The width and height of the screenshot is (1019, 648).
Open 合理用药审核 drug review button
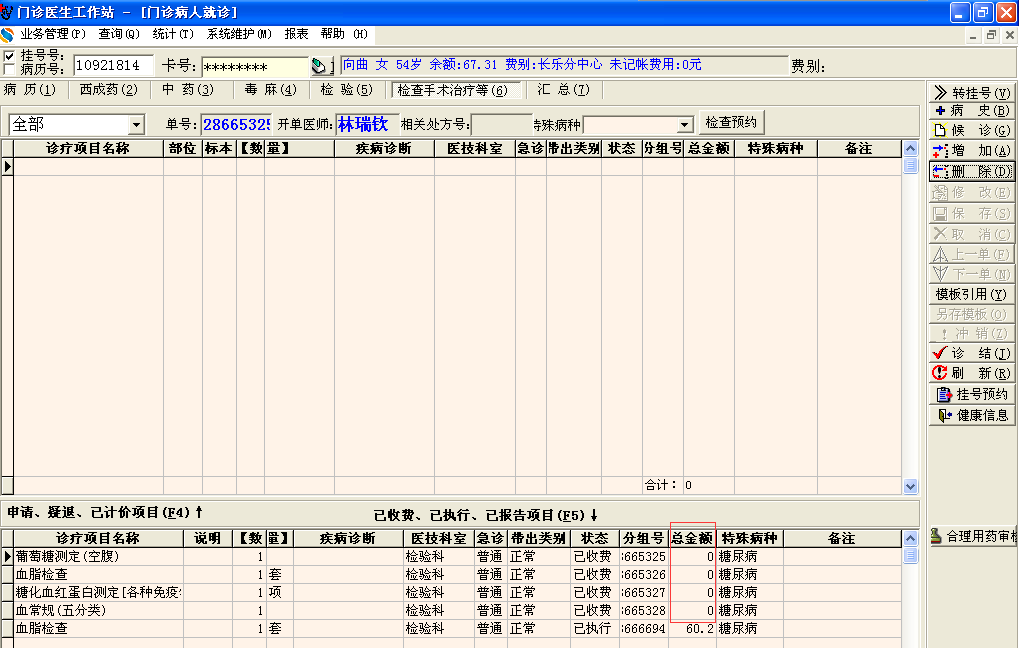pyautogui.click(x=974, y=536)
